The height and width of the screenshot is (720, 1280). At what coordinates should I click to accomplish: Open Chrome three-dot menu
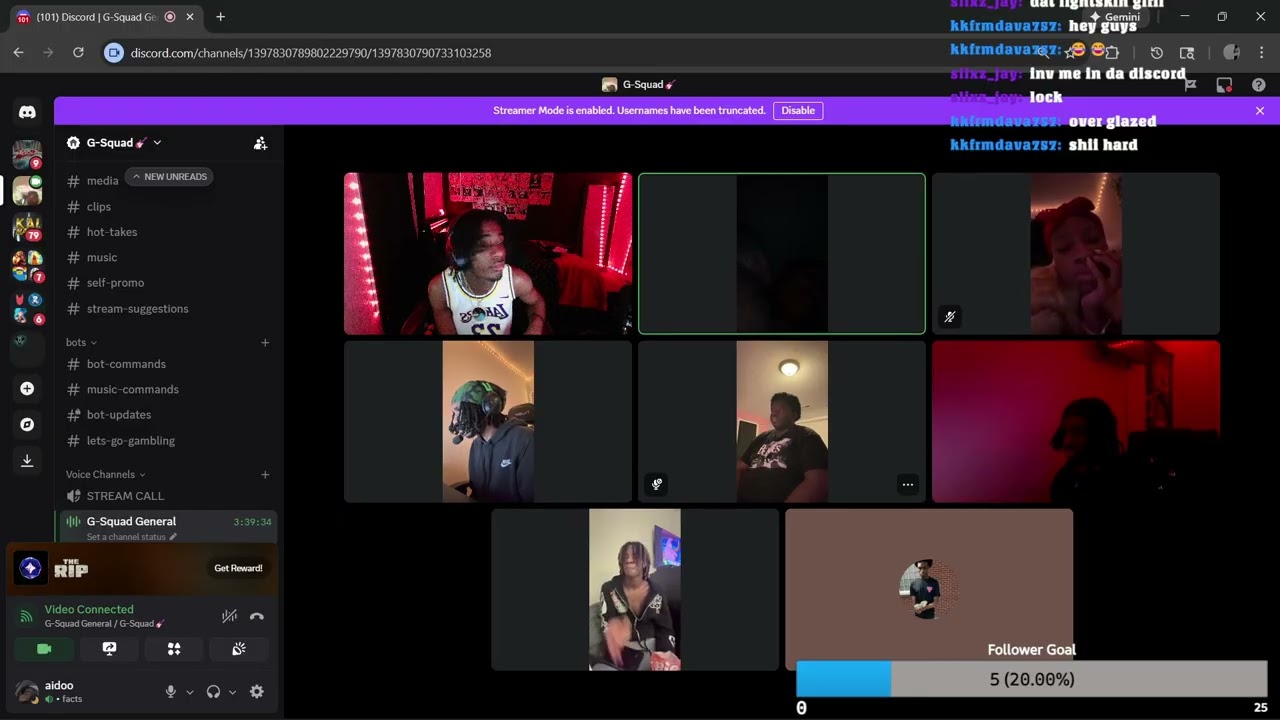(x=1261, y=53)
